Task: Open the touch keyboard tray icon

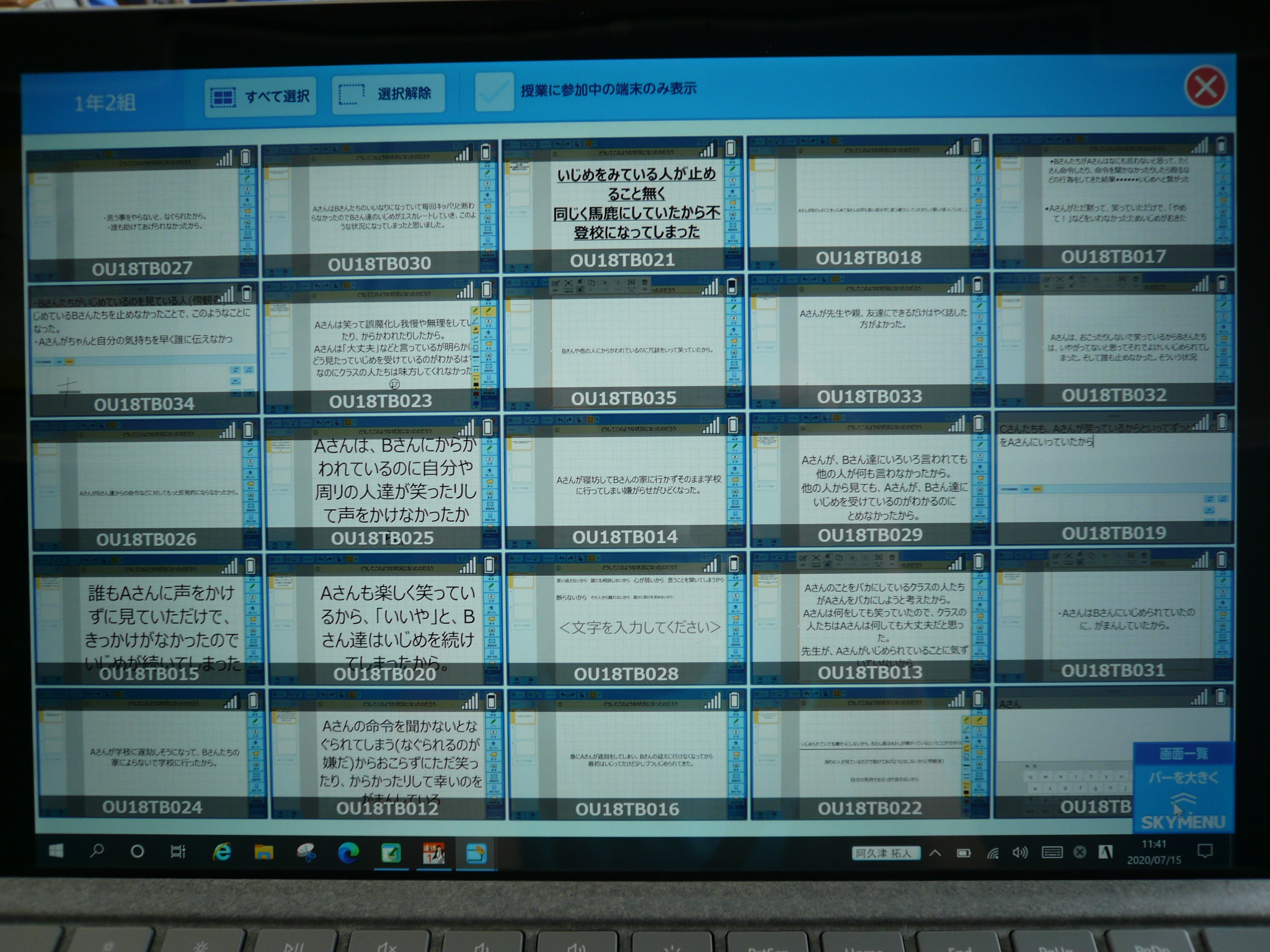Action: 1052,853
